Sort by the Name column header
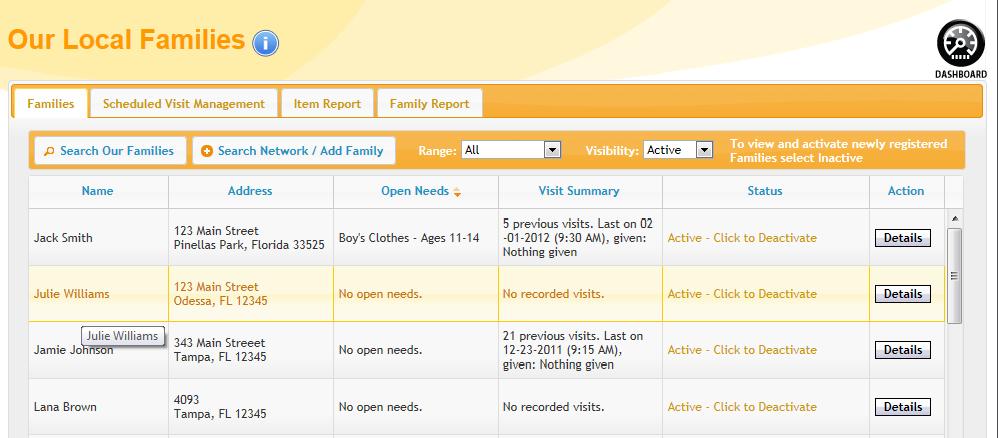 (98, 191)
